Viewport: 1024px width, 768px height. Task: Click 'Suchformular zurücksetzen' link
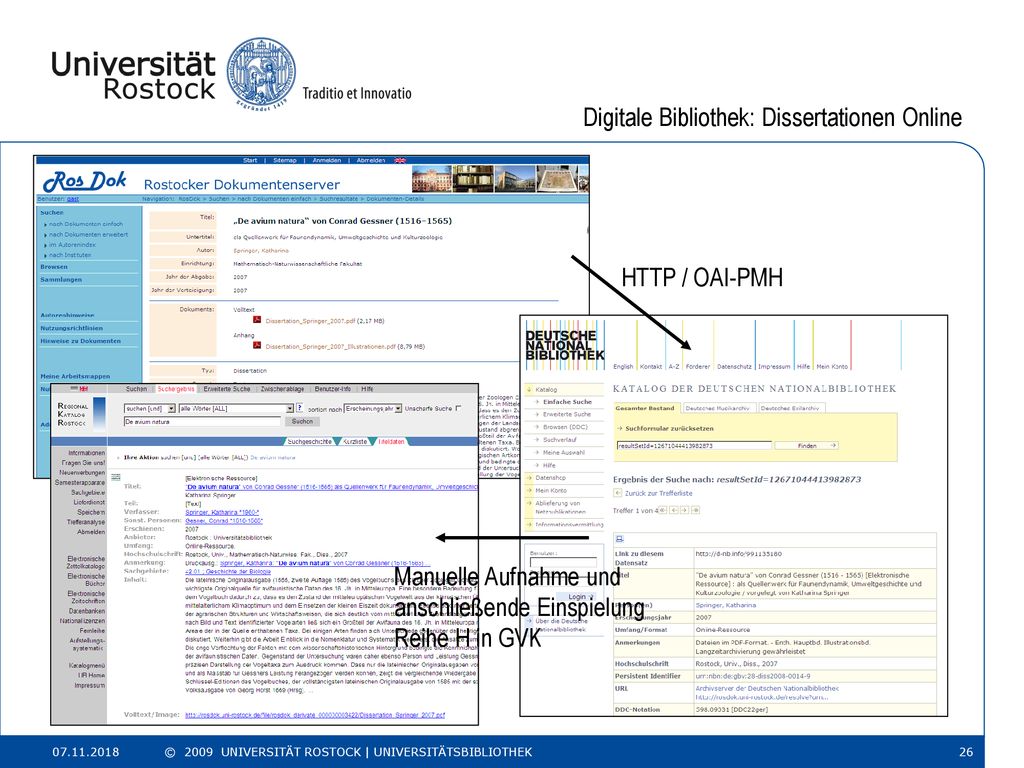point(669,428)
